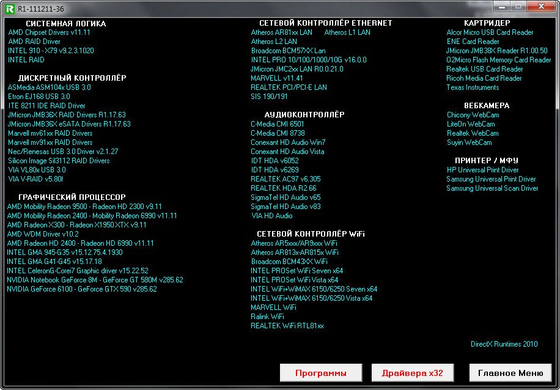Select INTEL 910 - X79 v9.2.3.1020
The width and height of the screenshot is (560, 390).
(x=51, y=50)
